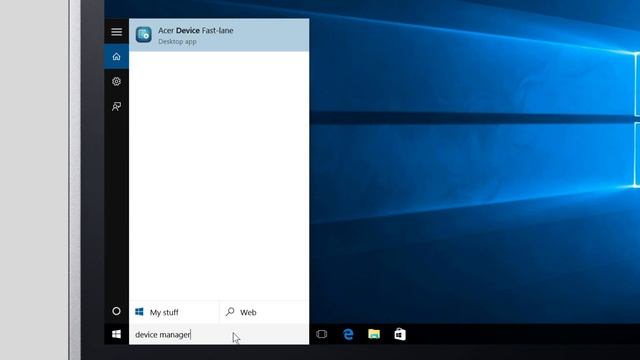Select the Home icon in sidebar

(x=116, y=56)
